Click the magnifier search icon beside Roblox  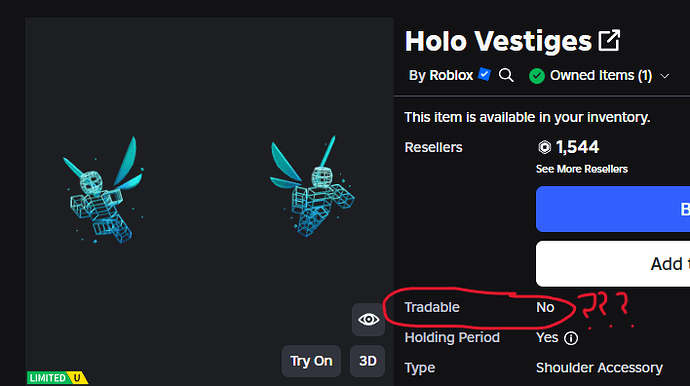coord(506,75)
